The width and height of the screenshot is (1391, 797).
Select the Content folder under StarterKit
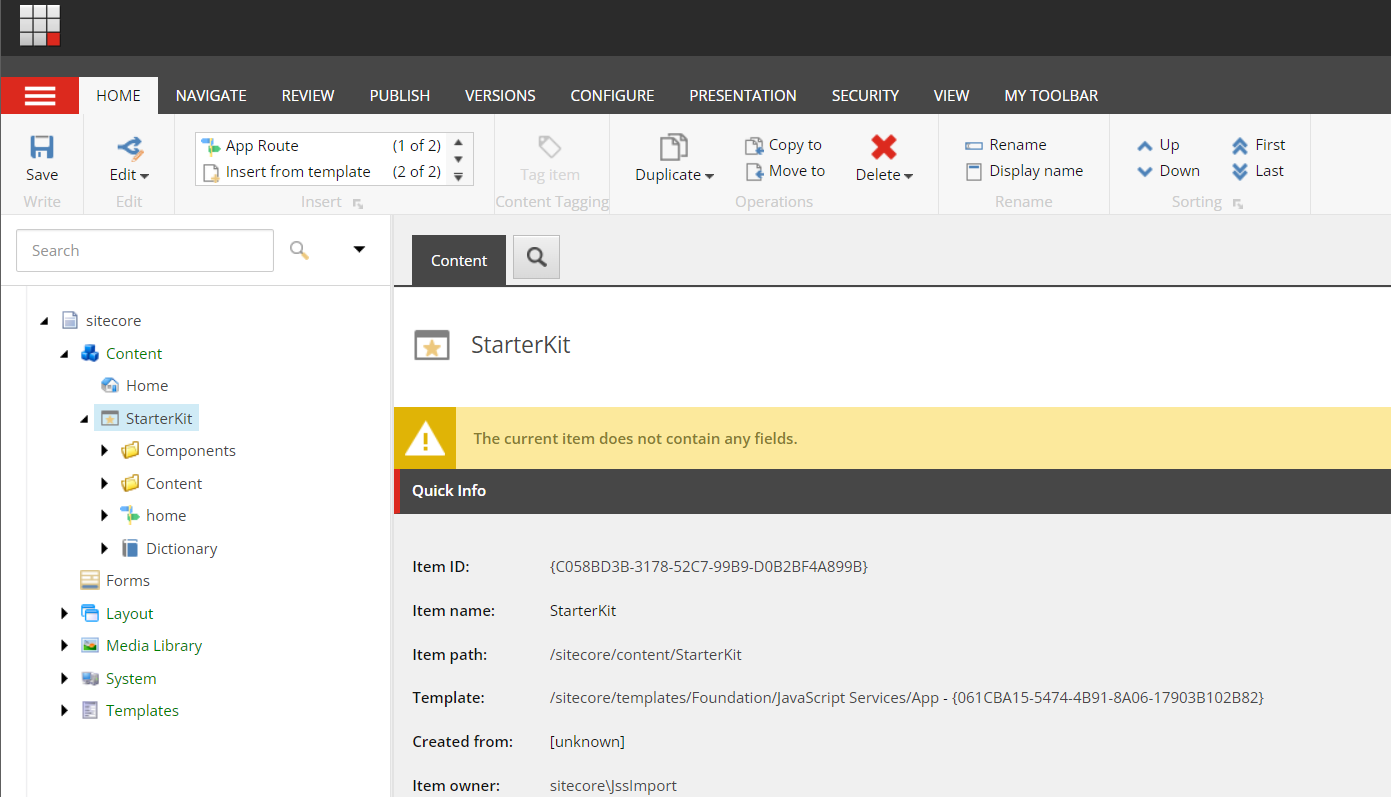pos(174,484)
